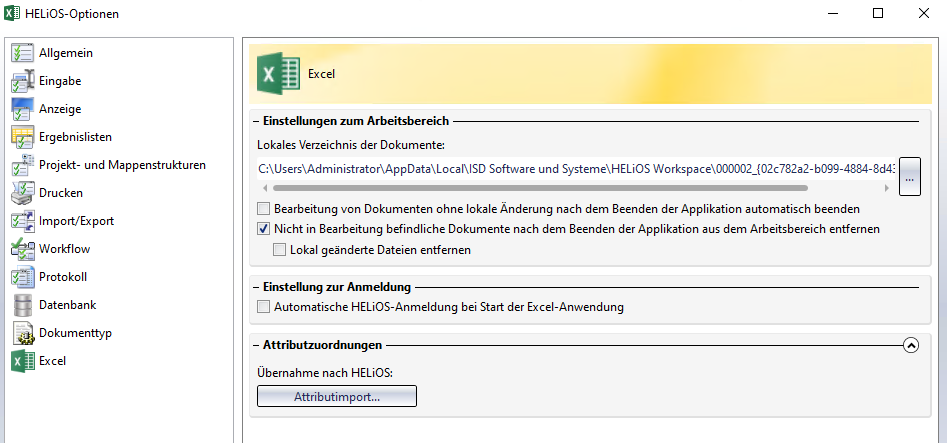Viewport: 947px width, 443px height.
Task: Click the Allgemein icon in sidebar
Action: [x=22, y=53]
